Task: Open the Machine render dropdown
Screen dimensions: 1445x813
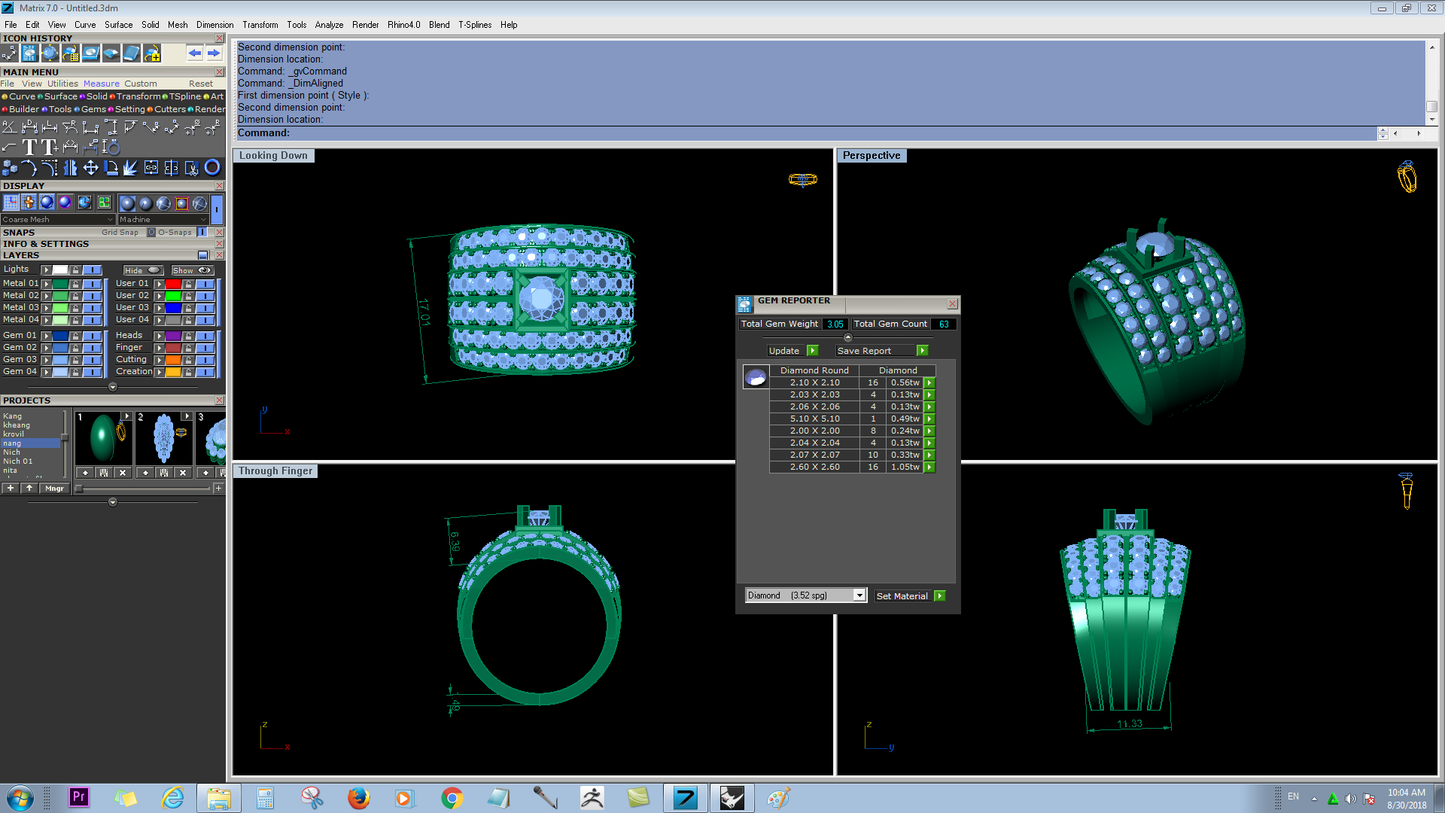Action: (x=164, y=220)
